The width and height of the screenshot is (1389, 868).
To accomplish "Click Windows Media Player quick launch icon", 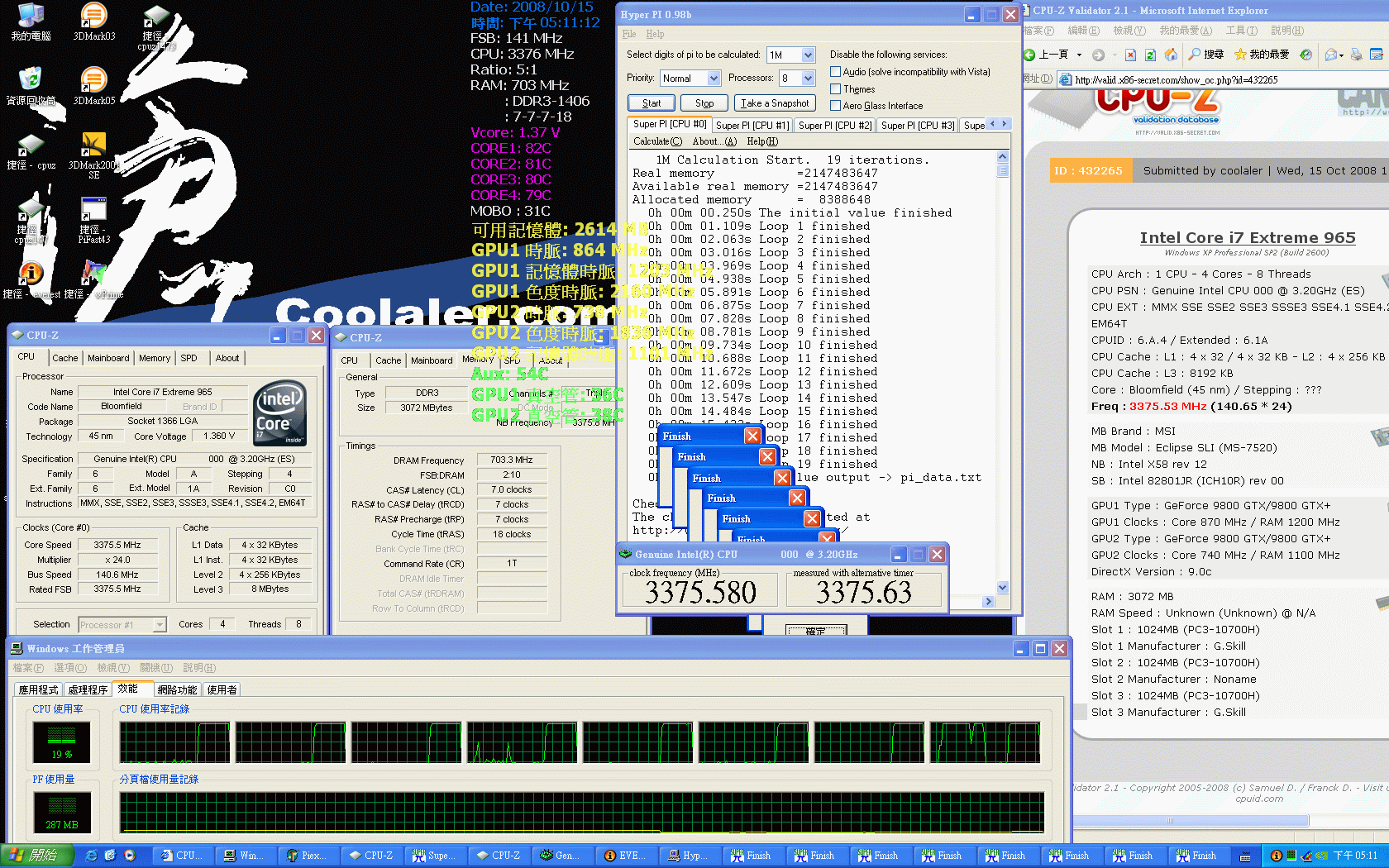I will (129, 856).
